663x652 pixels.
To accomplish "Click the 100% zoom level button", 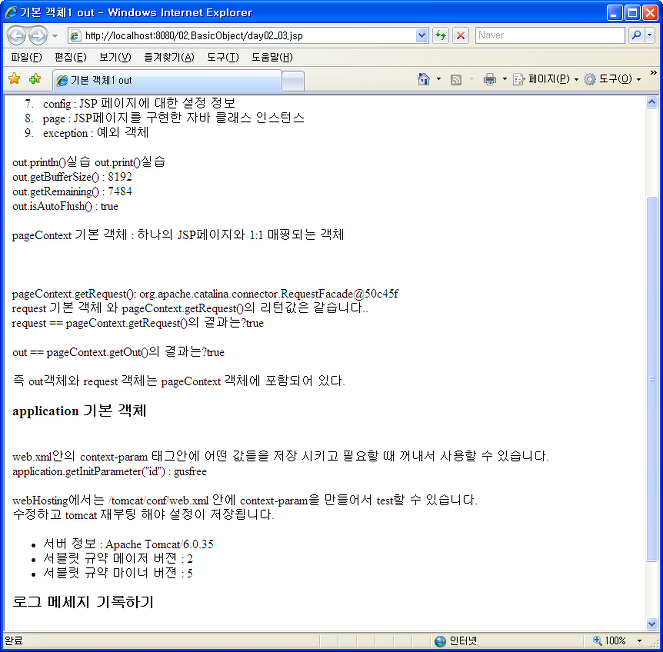I will pos(610,641).
